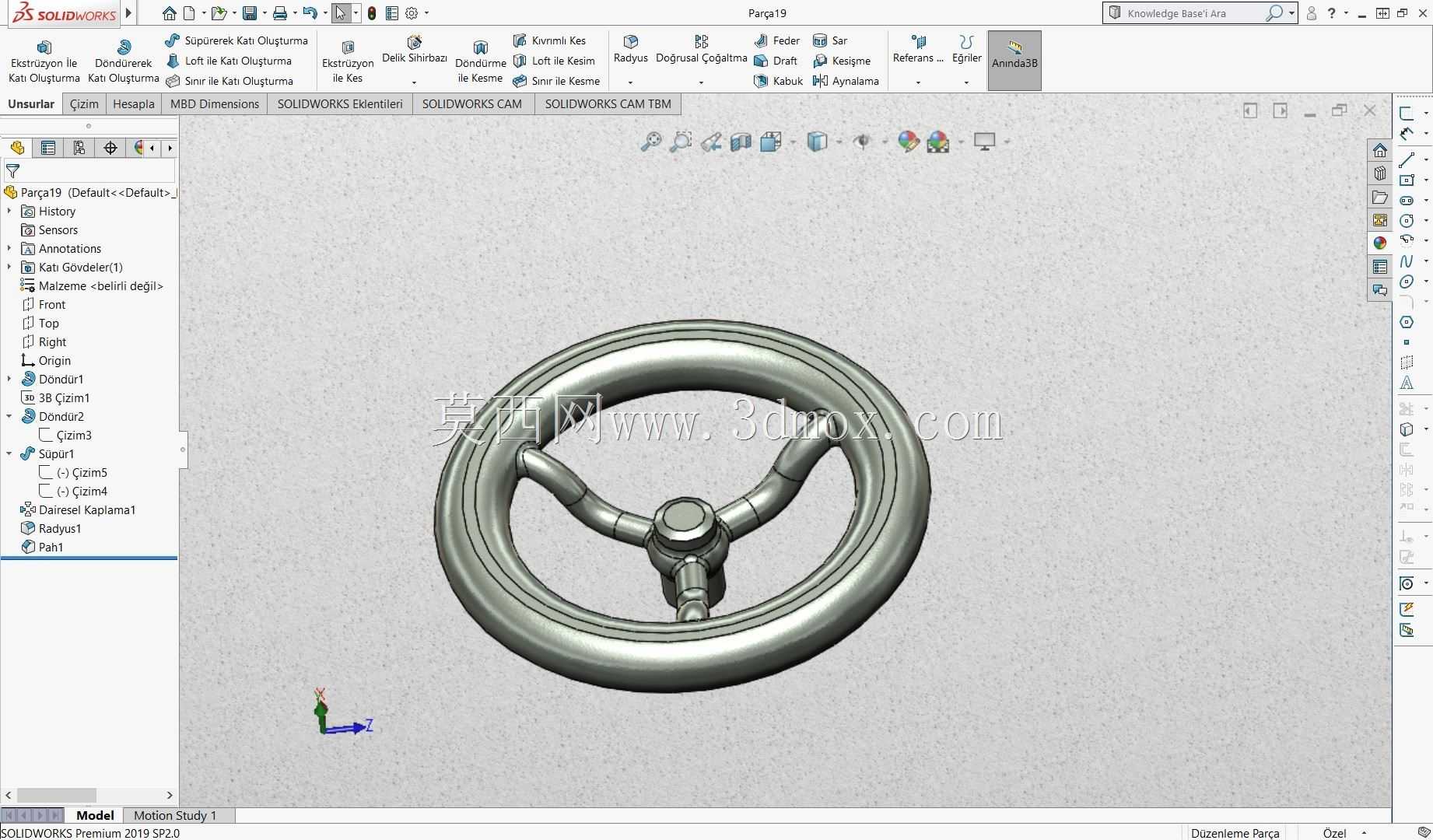Switch to the Hesapla tab
Image resolution: width=1433 pixels, height=840 pixels.
click(x=134, y=103)
